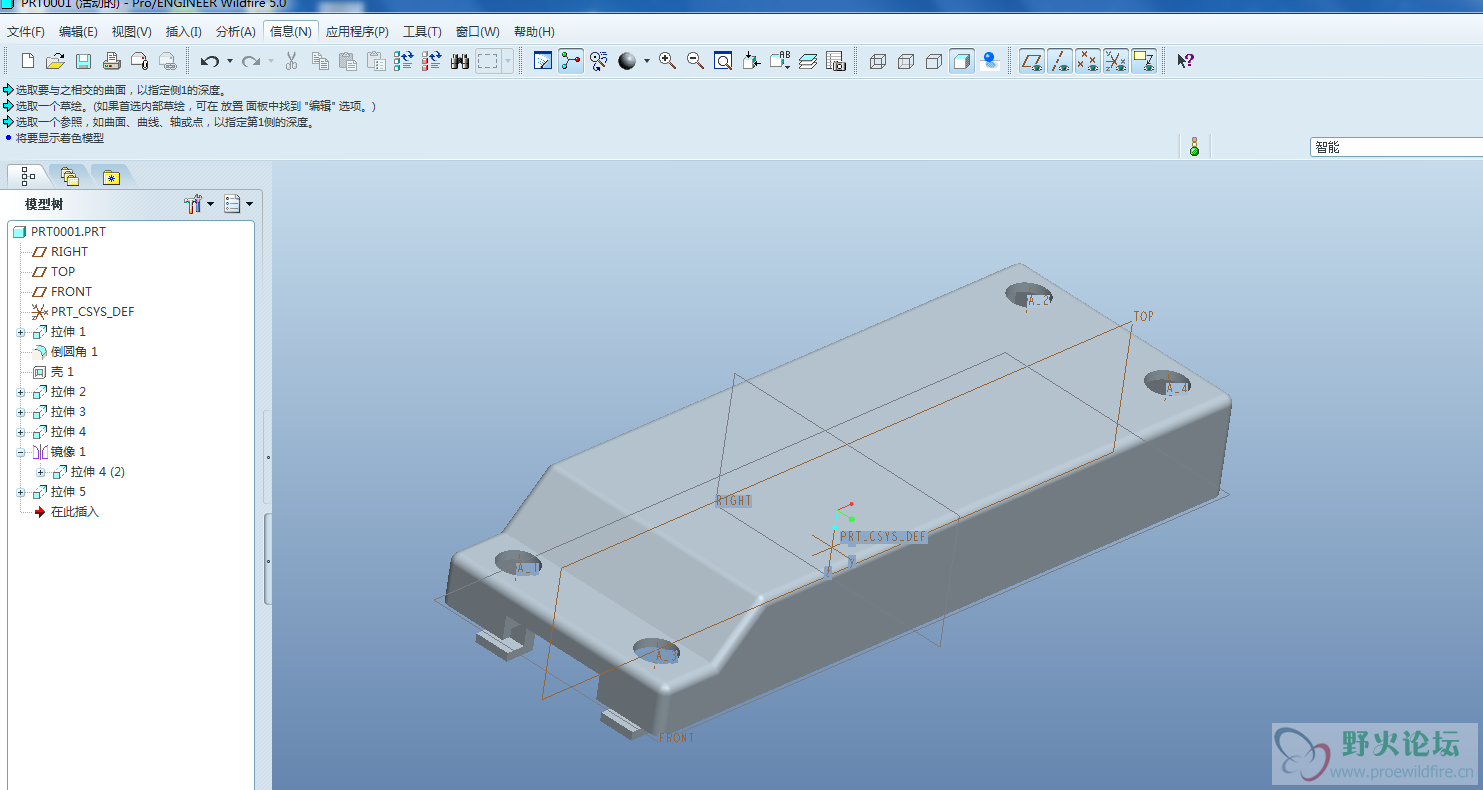This screenshot has height=790, width=1483.
Task: Click the sphere appearance gallery icon
Action: (627, 61)
